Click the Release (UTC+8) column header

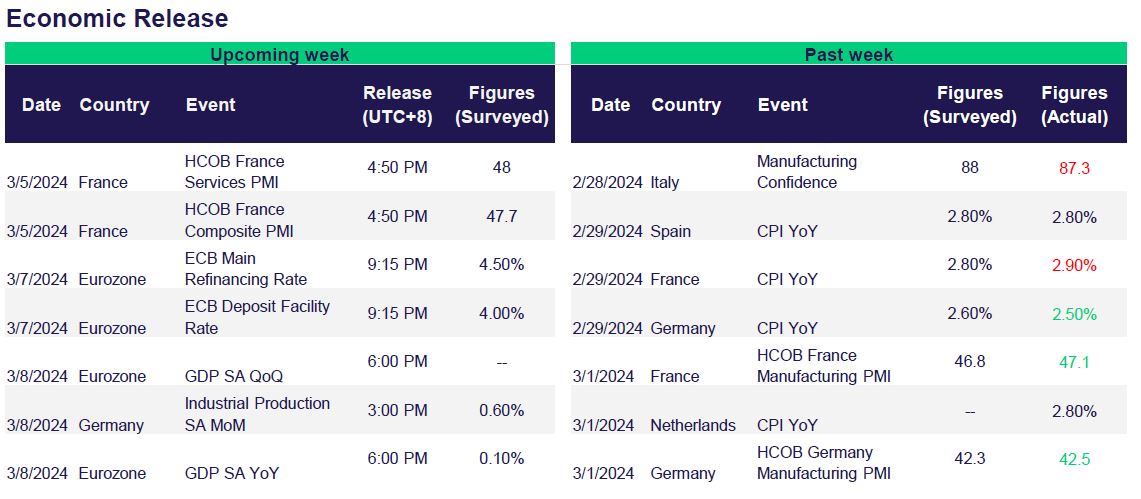397,104
